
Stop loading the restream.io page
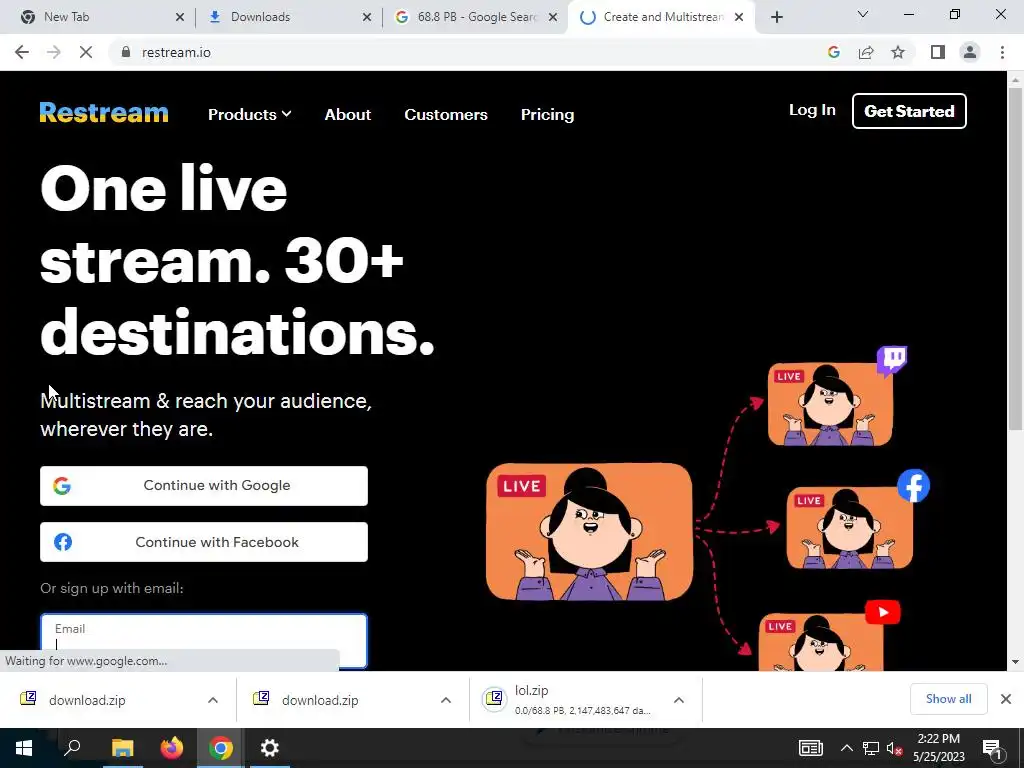point(86,52)
